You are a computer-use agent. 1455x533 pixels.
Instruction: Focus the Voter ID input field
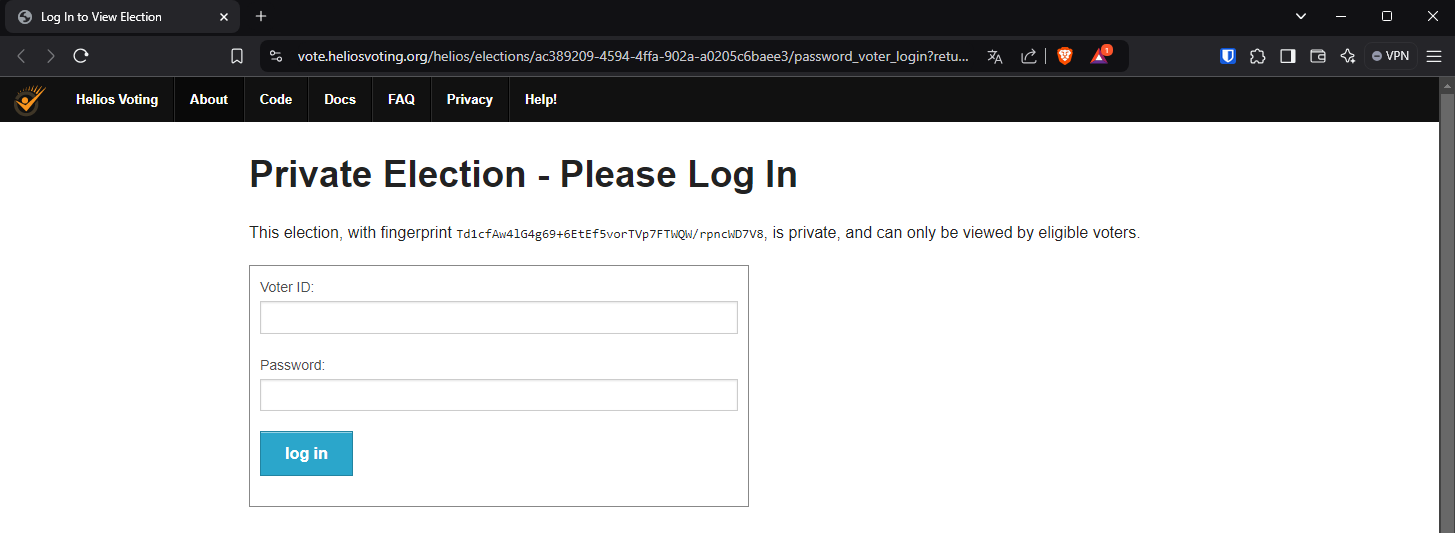click(498, 318)
